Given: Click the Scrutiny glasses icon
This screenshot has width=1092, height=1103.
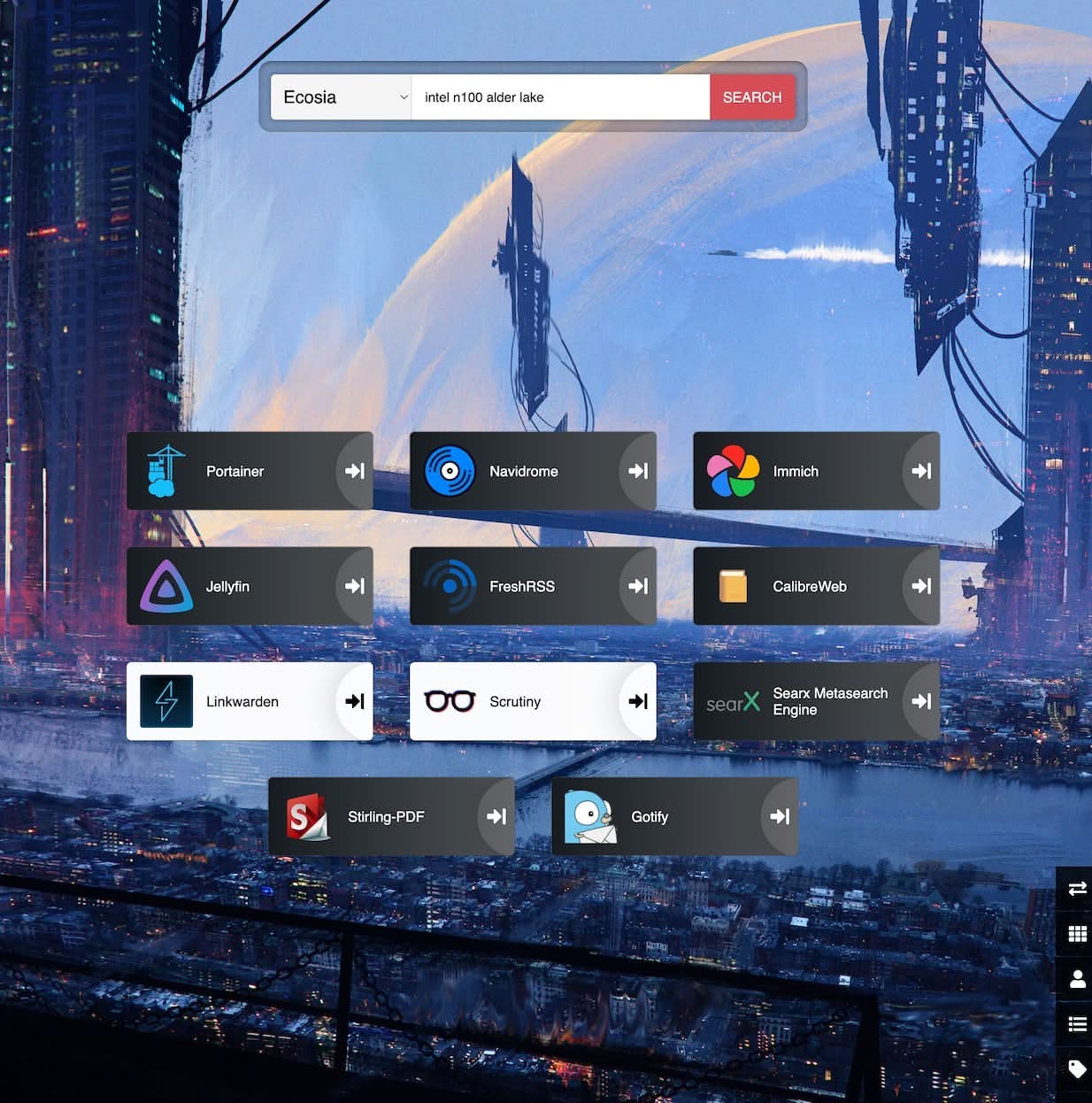Looking at the screenshot, I should [450, 701].
